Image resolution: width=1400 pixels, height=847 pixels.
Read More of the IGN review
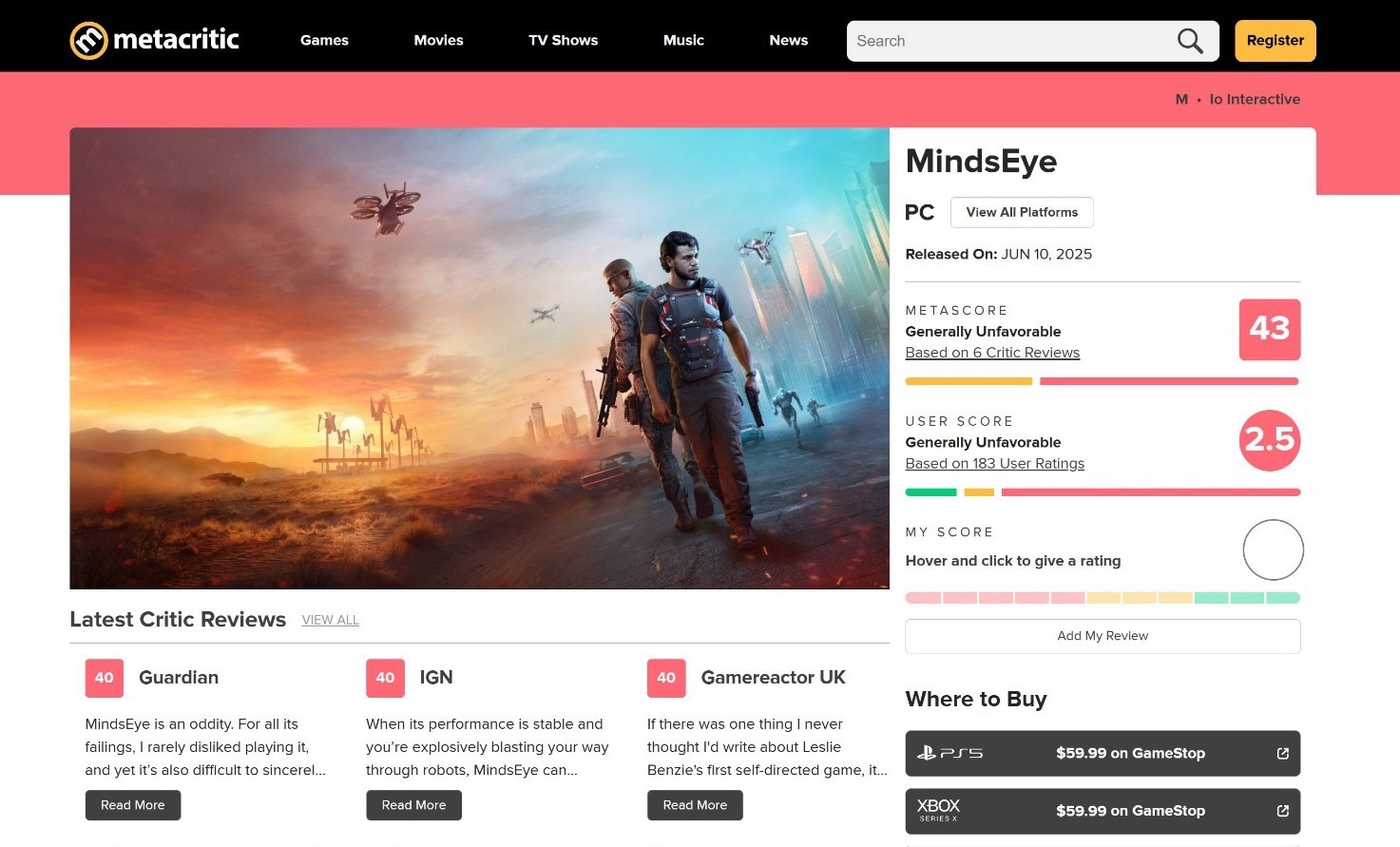coord(413,805)
